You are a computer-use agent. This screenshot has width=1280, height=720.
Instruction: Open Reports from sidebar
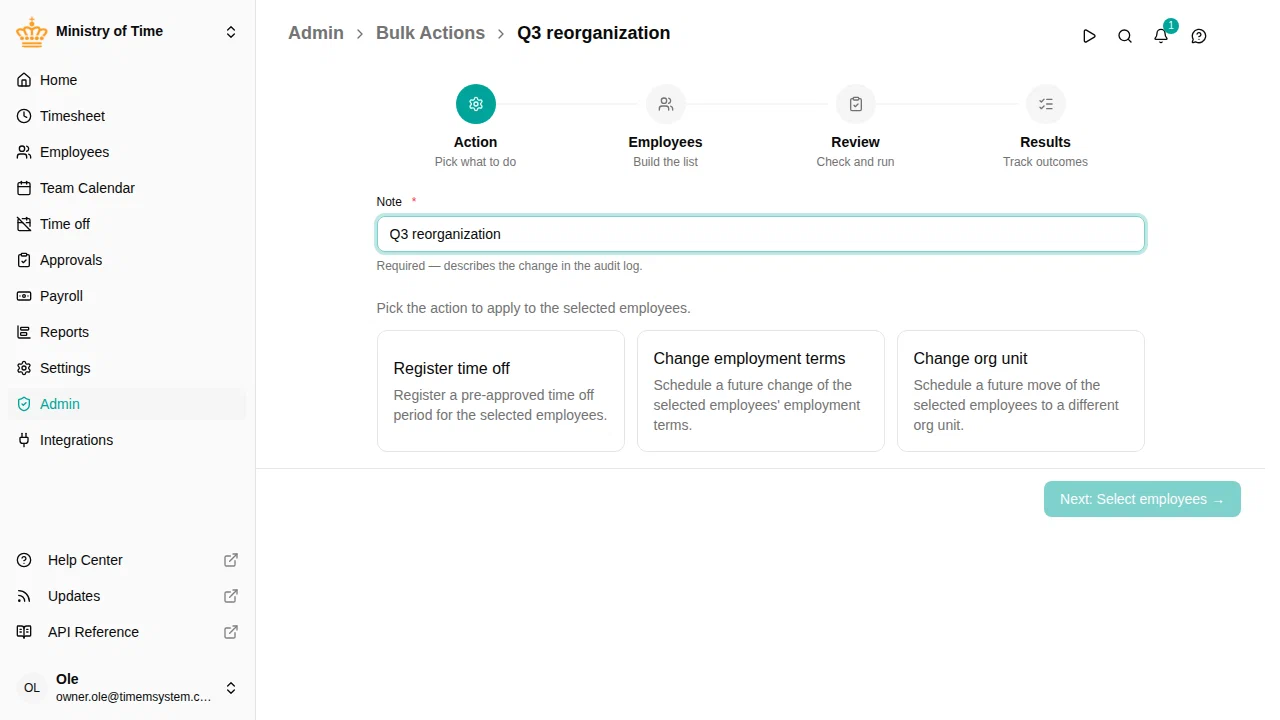coord(127,332)
